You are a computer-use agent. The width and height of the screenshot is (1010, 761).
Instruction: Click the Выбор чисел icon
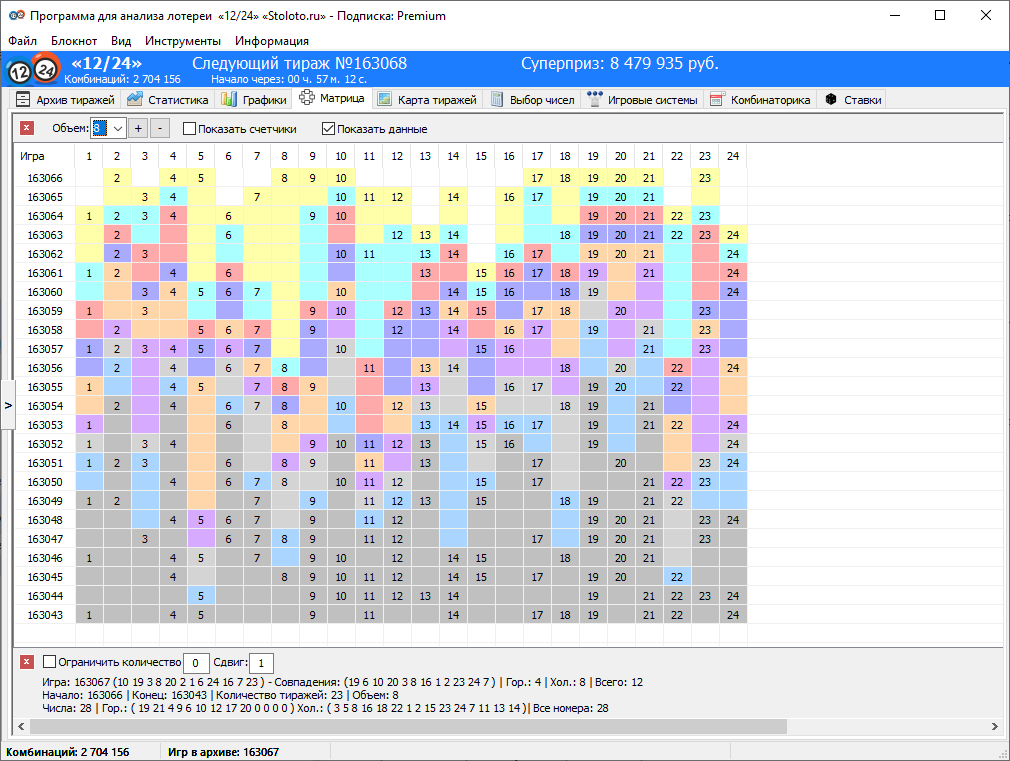point(497,100)
